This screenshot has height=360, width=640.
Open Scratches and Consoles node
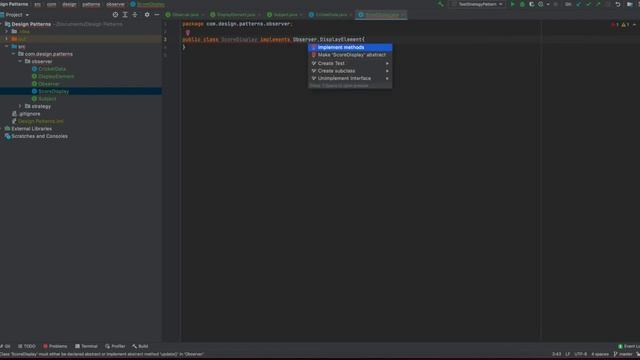tap(40, 136)
